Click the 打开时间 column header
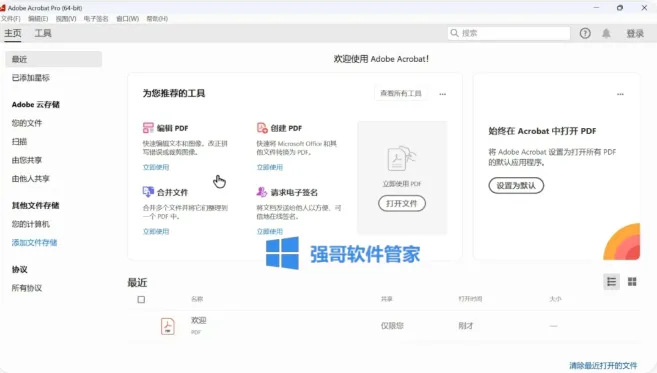This screenshot has height=373, width=657. pyautogui.click(x=470, y=299)
